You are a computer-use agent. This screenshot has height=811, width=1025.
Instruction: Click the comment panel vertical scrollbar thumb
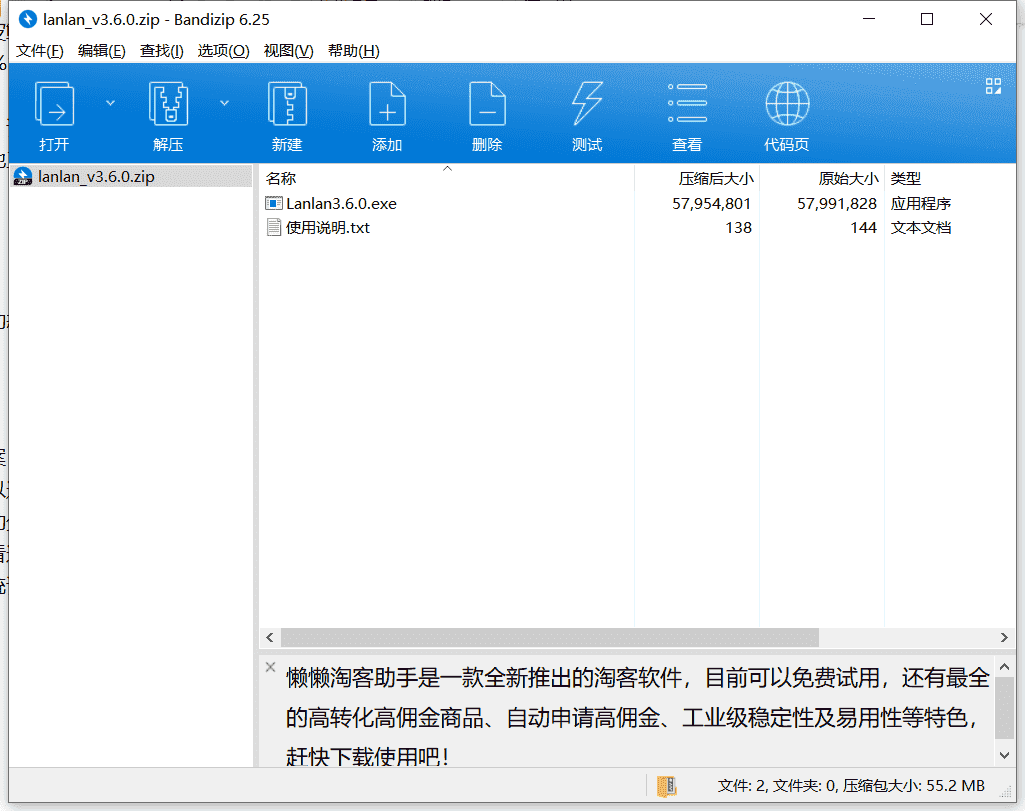(x=1004, y=708)
